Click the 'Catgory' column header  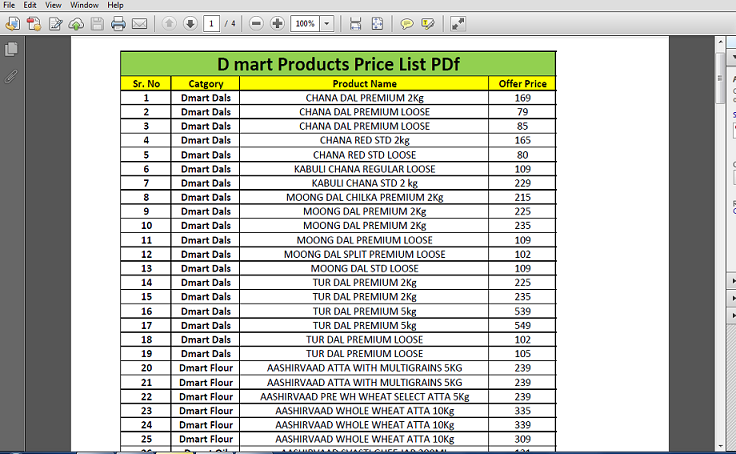[x=206, y=84]
